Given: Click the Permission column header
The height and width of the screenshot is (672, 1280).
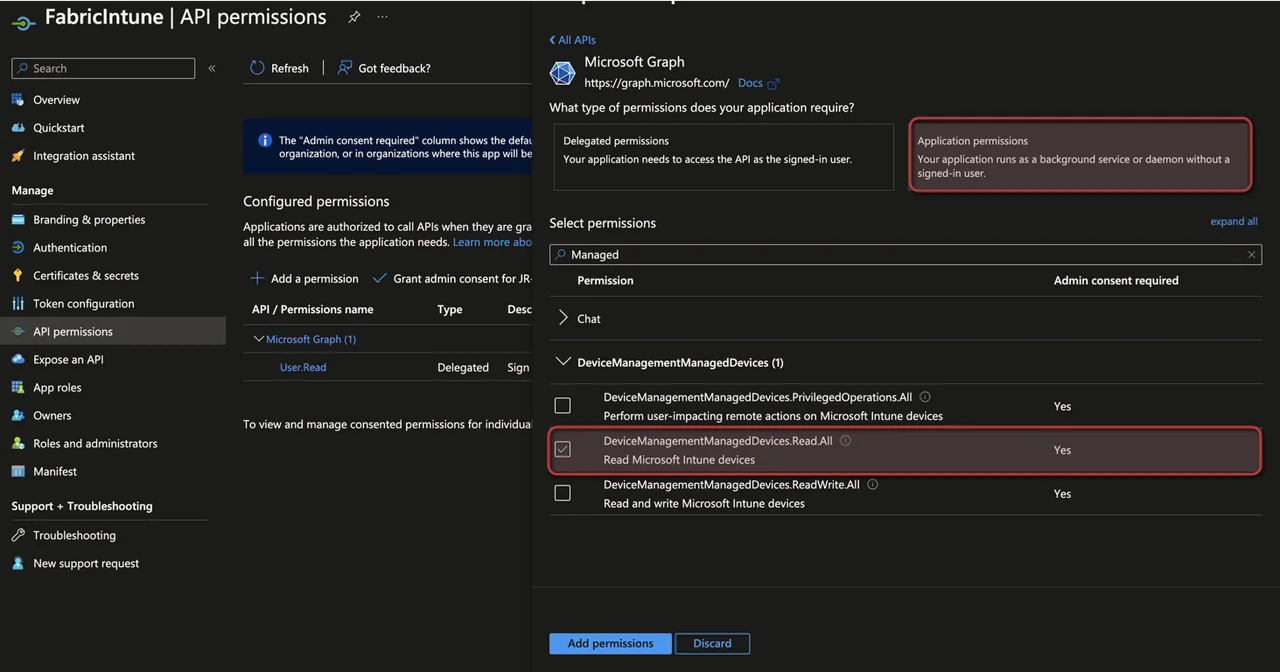Looking at the screenshot, I should click(x=605, y=281).
